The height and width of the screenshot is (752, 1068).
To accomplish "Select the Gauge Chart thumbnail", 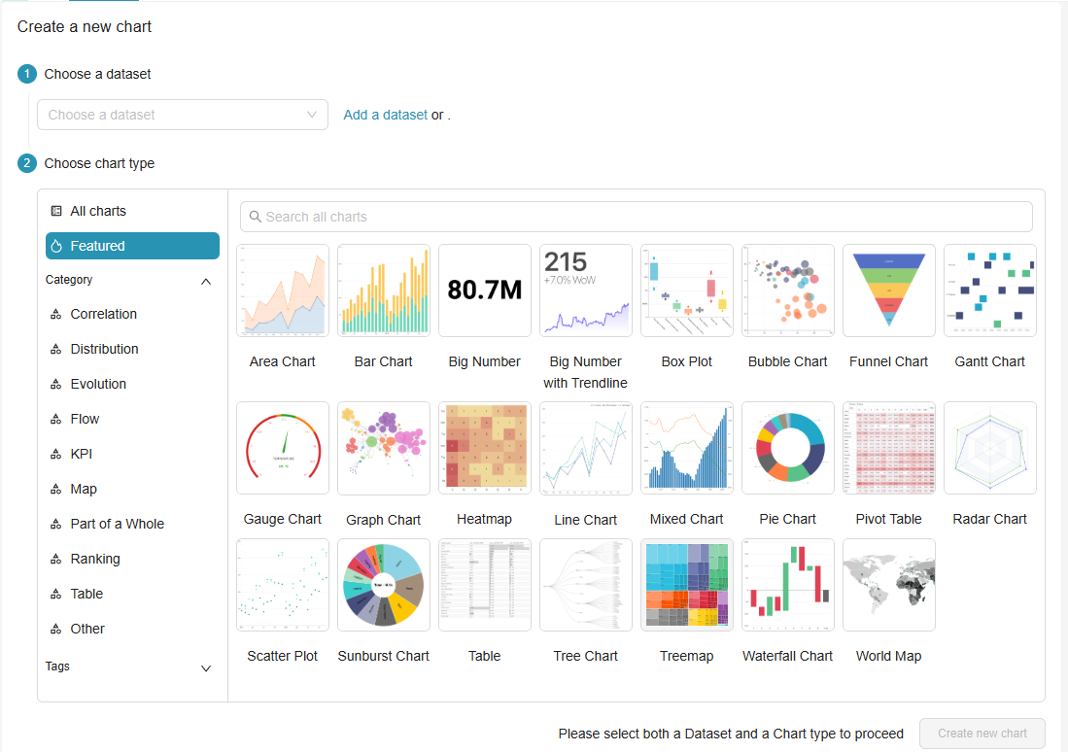I will [283, 448].
